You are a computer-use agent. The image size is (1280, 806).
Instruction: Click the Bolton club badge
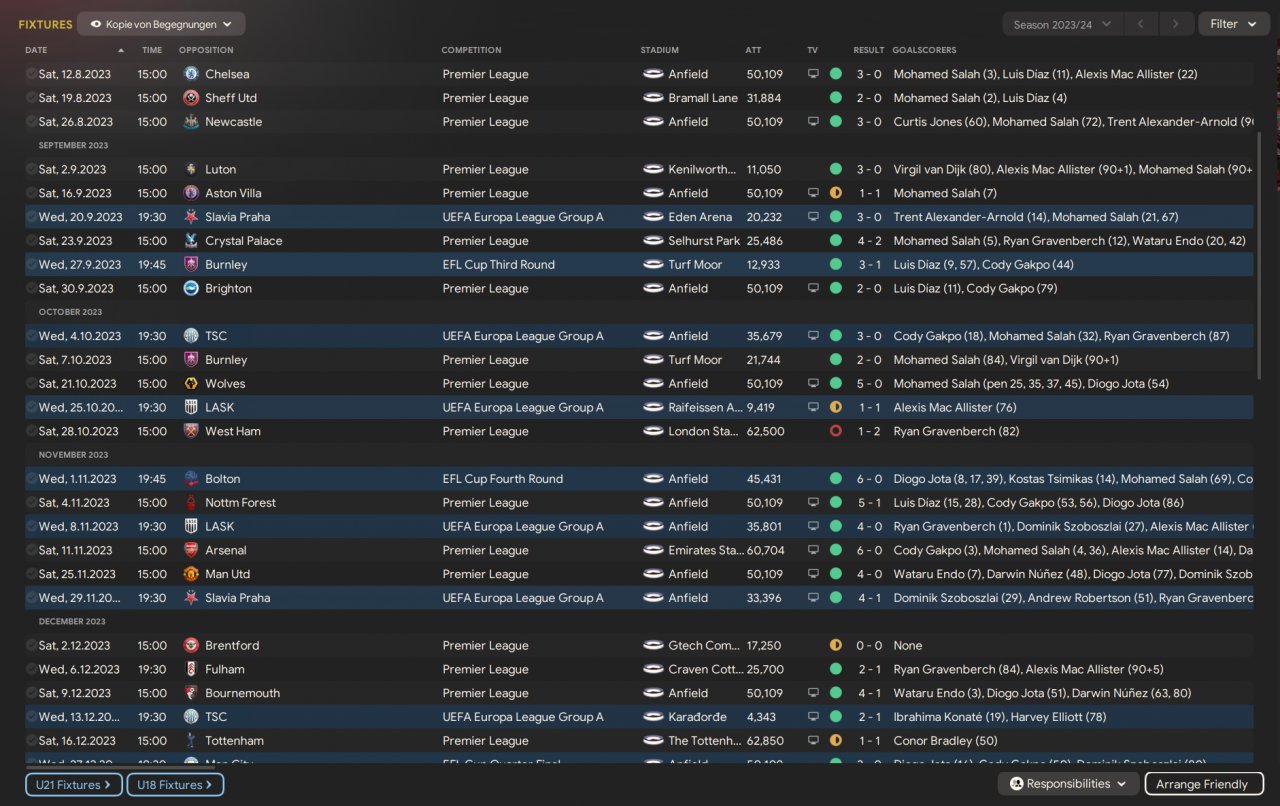(191, 479)
